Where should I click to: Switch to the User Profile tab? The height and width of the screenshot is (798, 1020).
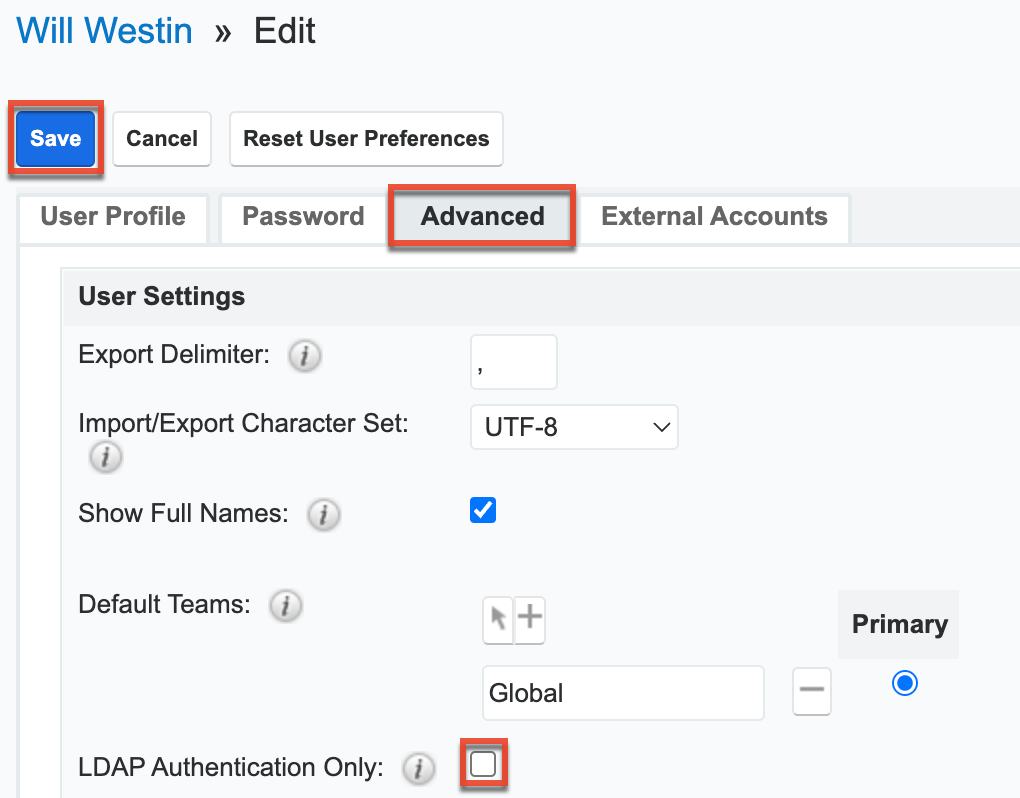pyautogui.click(x=111, y=216)
